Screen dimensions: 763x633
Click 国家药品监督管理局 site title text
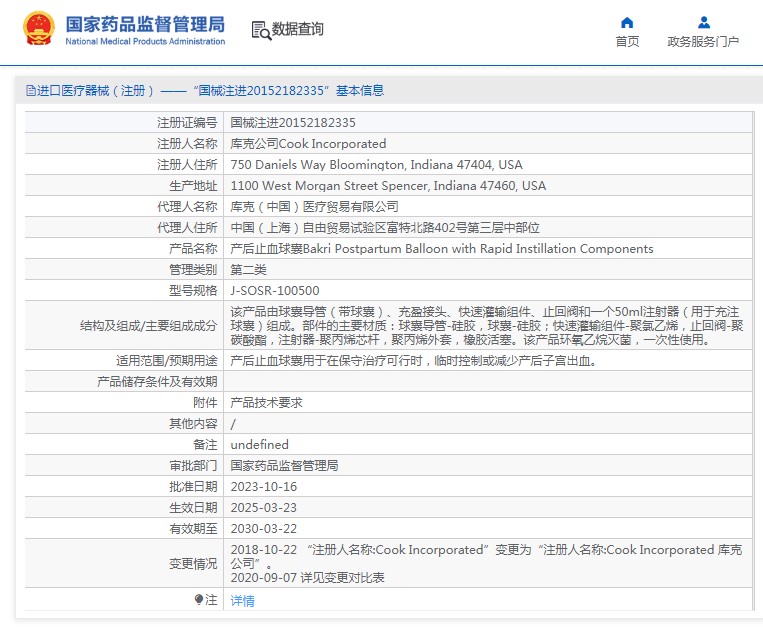[x=145, y=24]
